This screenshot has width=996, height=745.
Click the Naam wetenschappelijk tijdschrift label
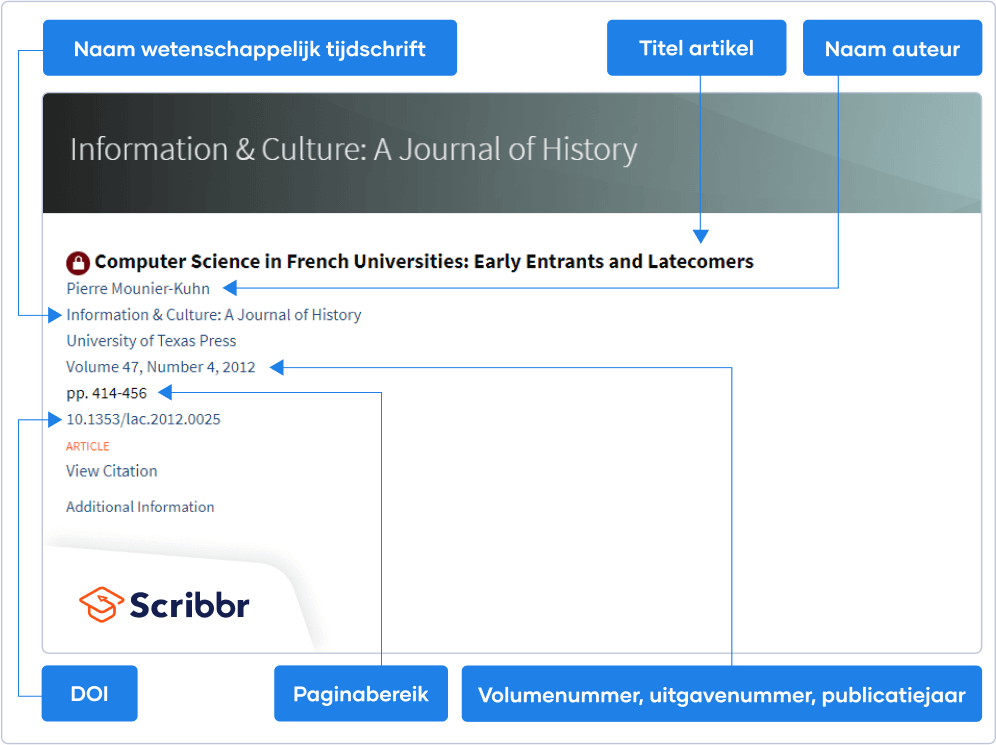point(250,48)
